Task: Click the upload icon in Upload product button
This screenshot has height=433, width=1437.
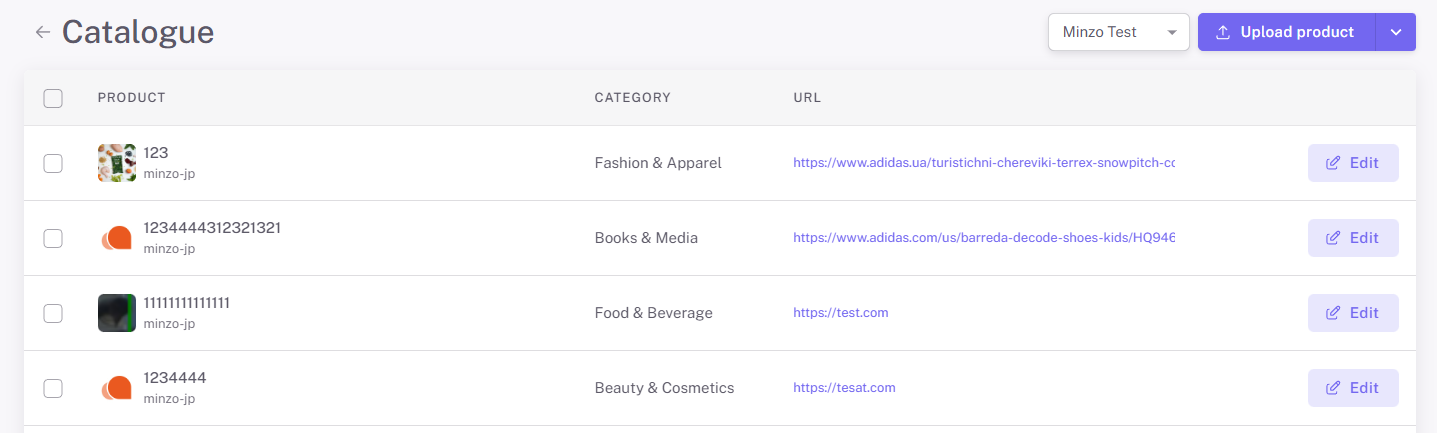Action: (1222, 32)
